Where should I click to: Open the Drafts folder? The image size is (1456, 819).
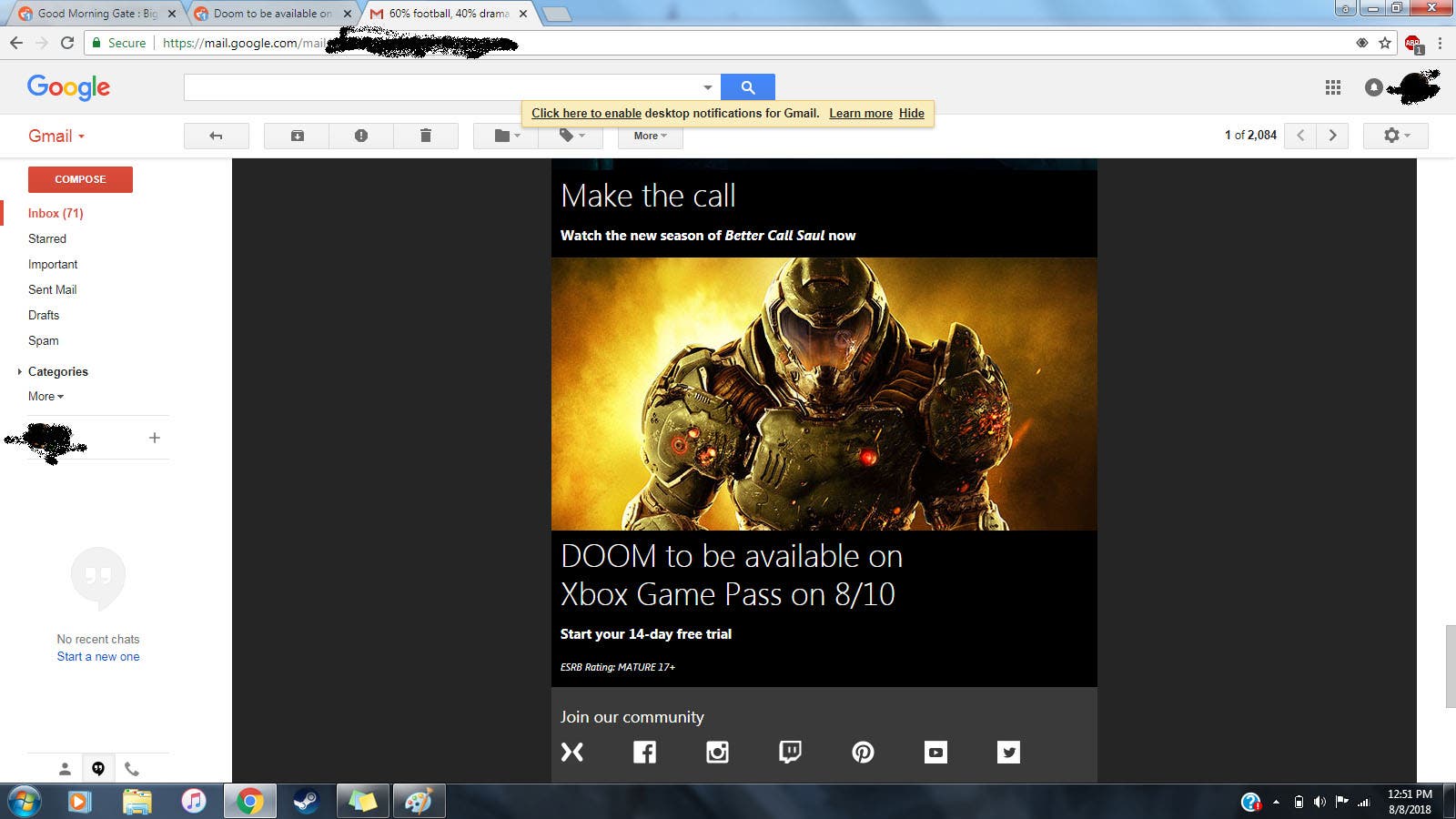(x=44, y=315)
